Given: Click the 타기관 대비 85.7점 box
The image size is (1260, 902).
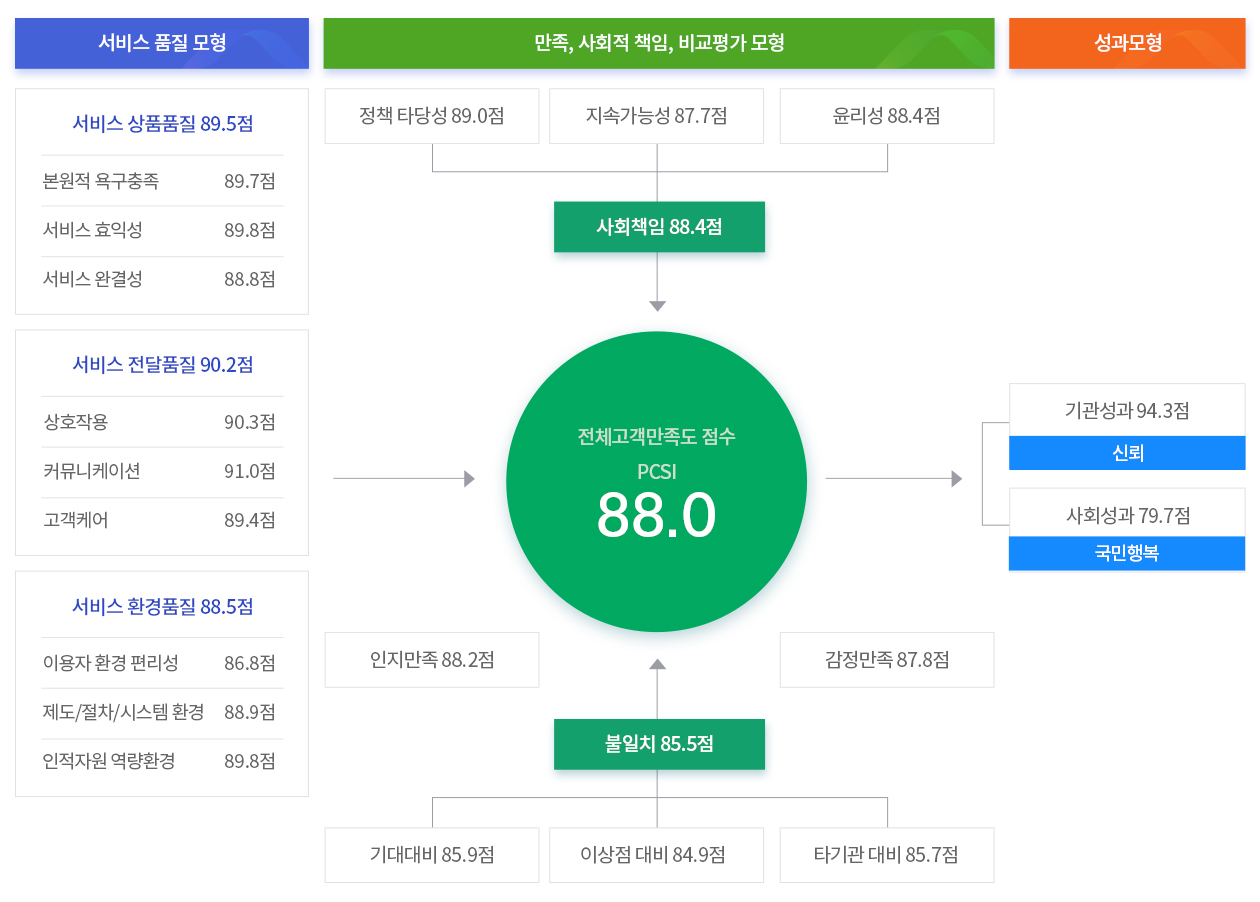Looking at the screenshot, I should (887, 855).
